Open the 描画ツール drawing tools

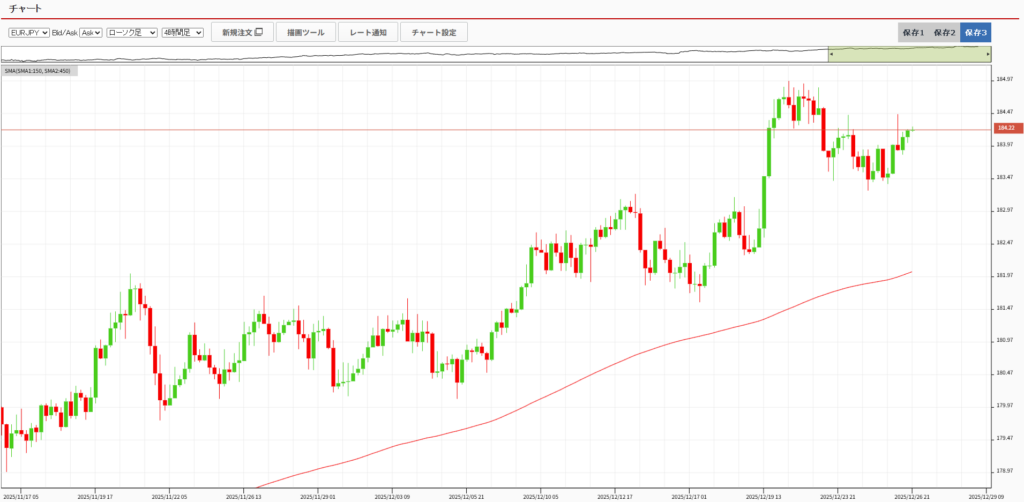click(x=305, y=32)
